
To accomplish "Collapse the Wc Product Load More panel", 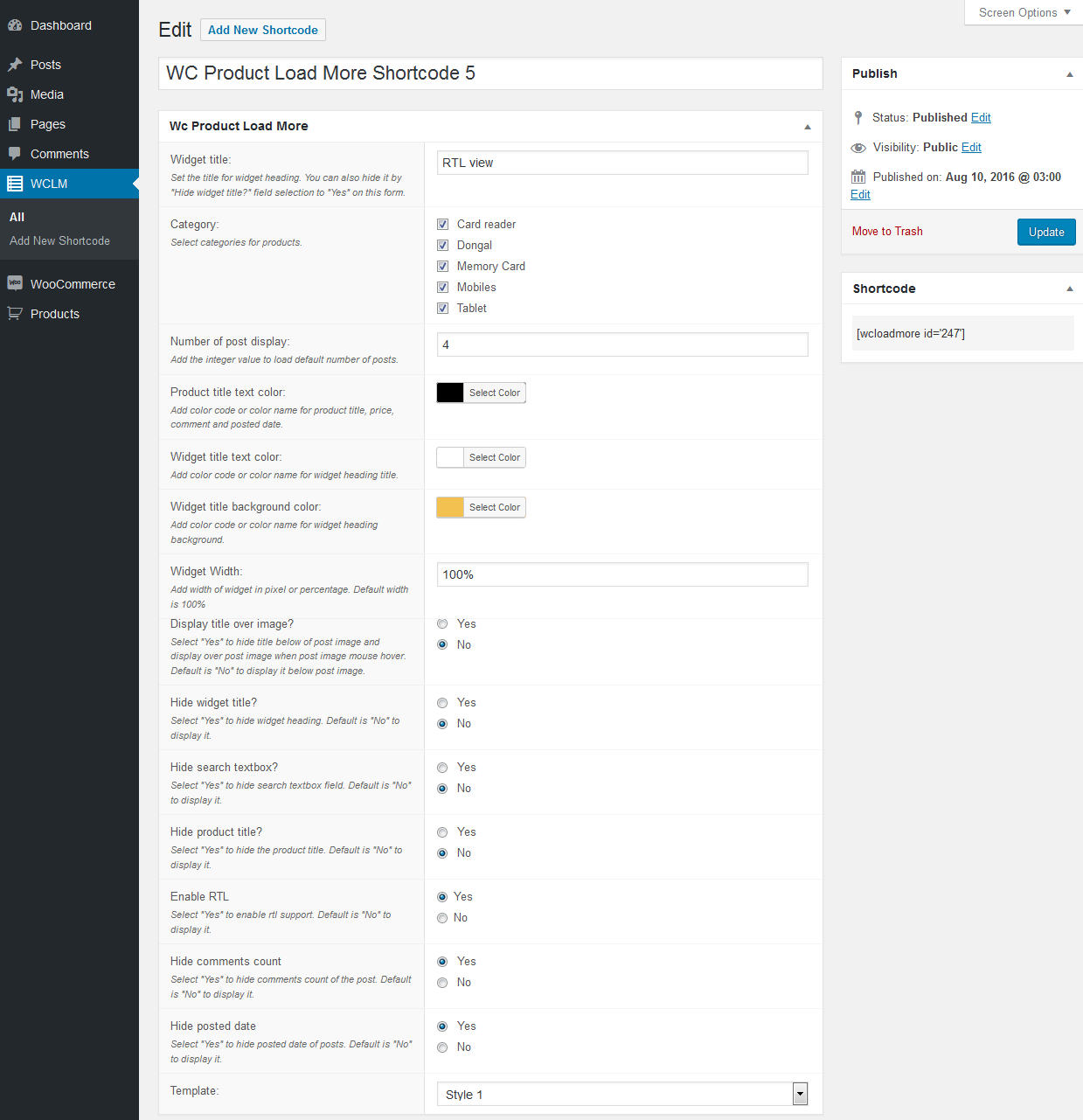I will click(x=807, y=127).
